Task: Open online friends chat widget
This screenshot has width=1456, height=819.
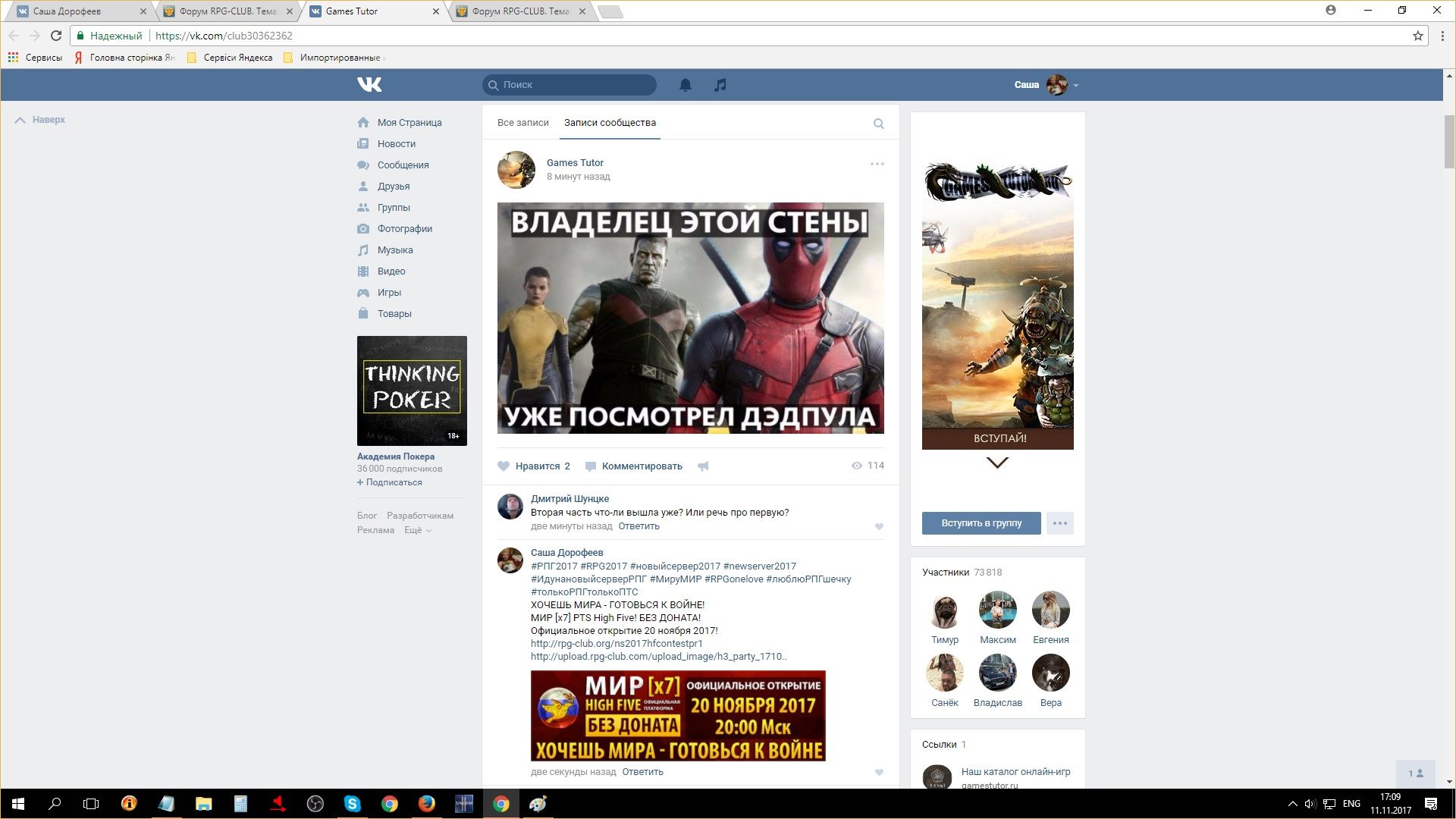Action: (x=1416, y=773)
